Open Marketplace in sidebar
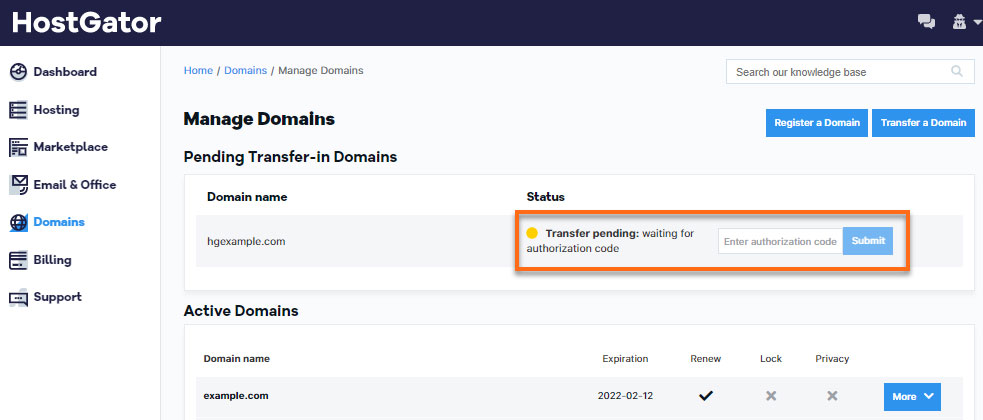Viewport: 983px width, 420px height. pyautogui.click(x=71, y=147)
